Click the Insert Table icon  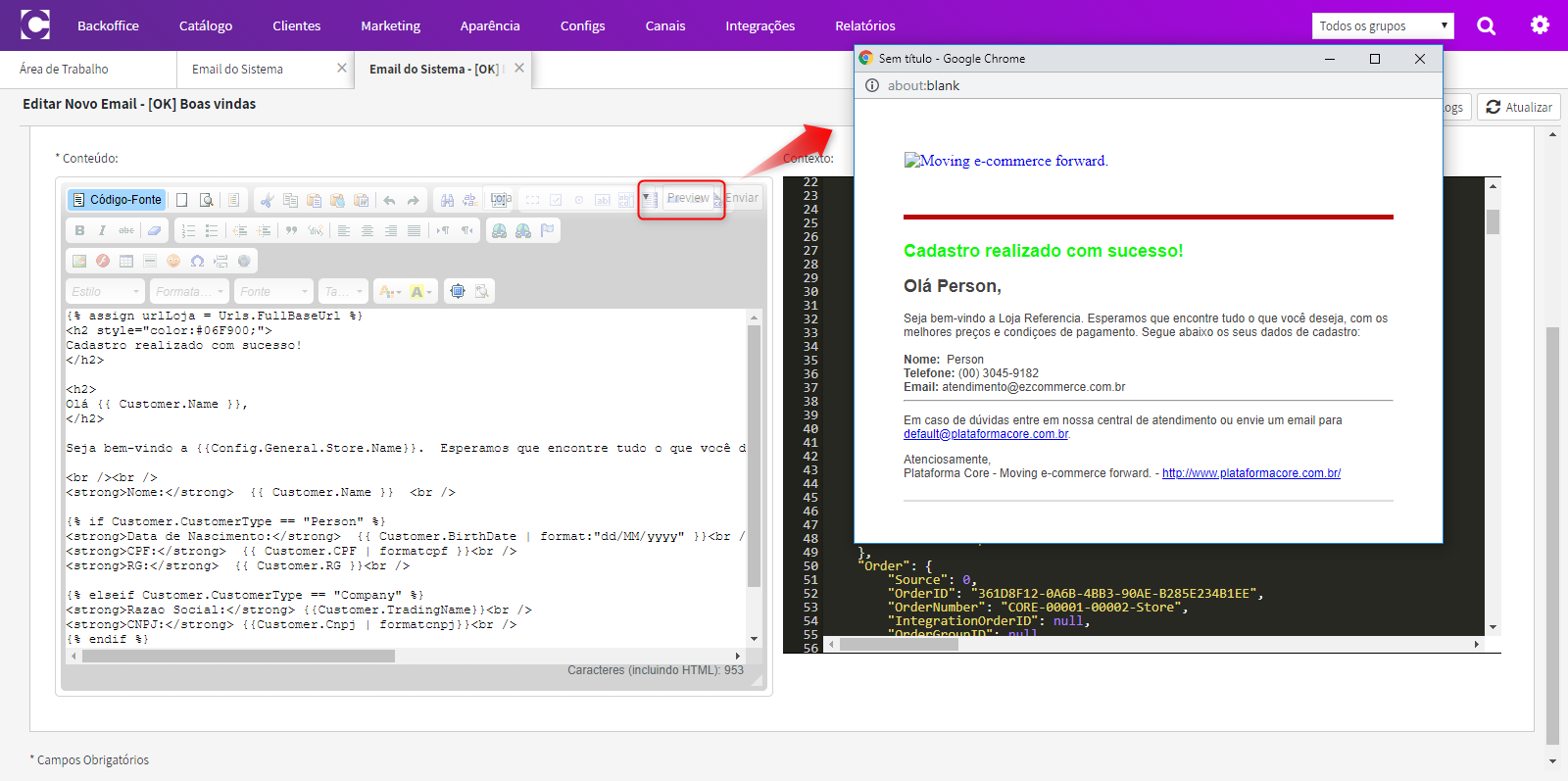[126, 261]
